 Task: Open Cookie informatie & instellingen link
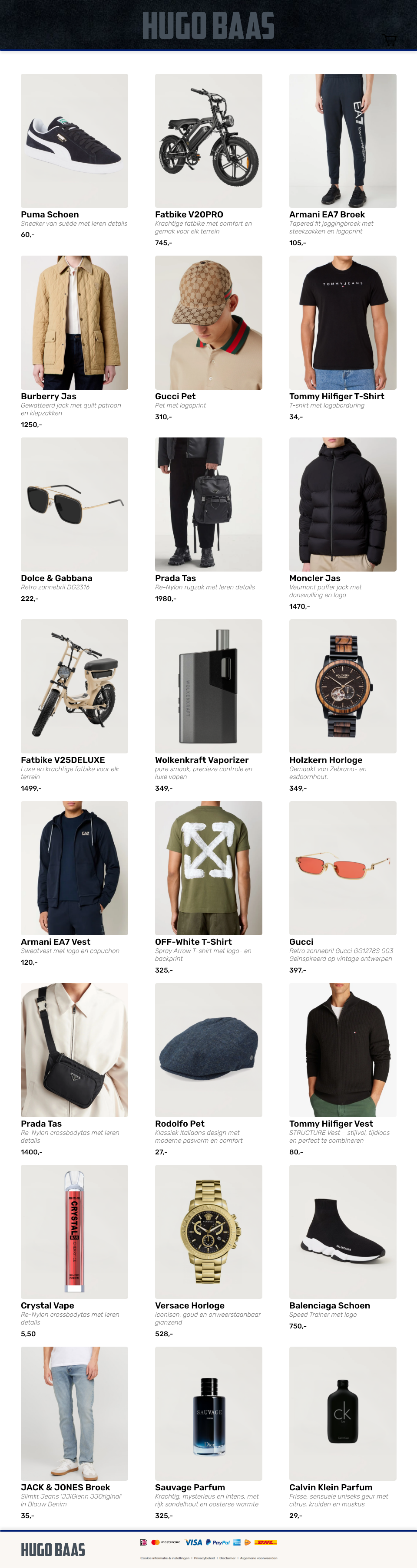[165, 1558]
